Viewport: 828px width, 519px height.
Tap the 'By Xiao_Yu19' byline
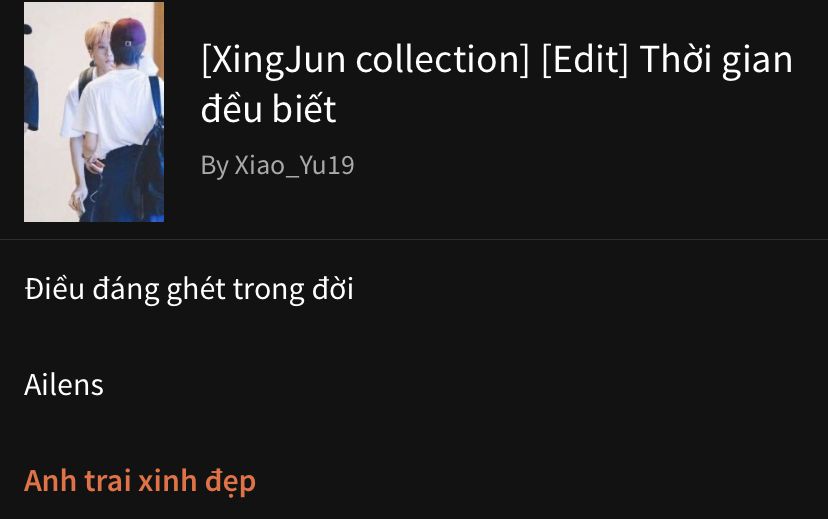(277, 165)
